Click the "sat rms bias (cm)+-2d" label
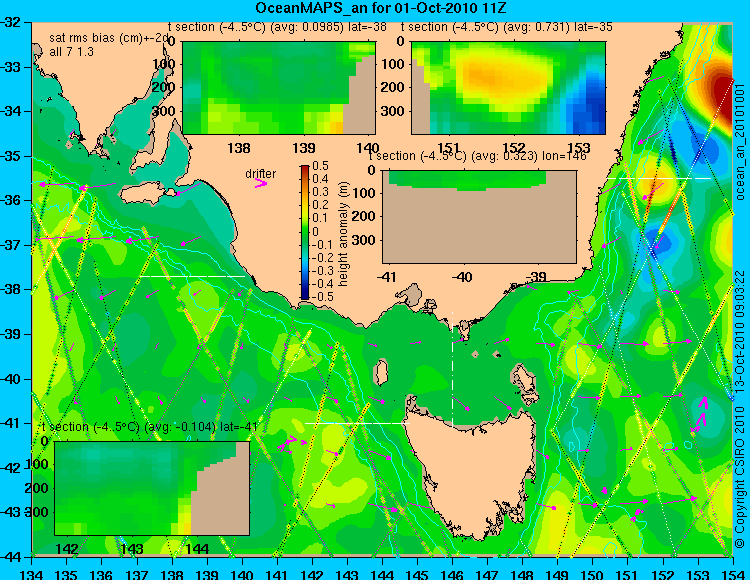750x580 pixels. pyautogui.click(x=109, y=38)
